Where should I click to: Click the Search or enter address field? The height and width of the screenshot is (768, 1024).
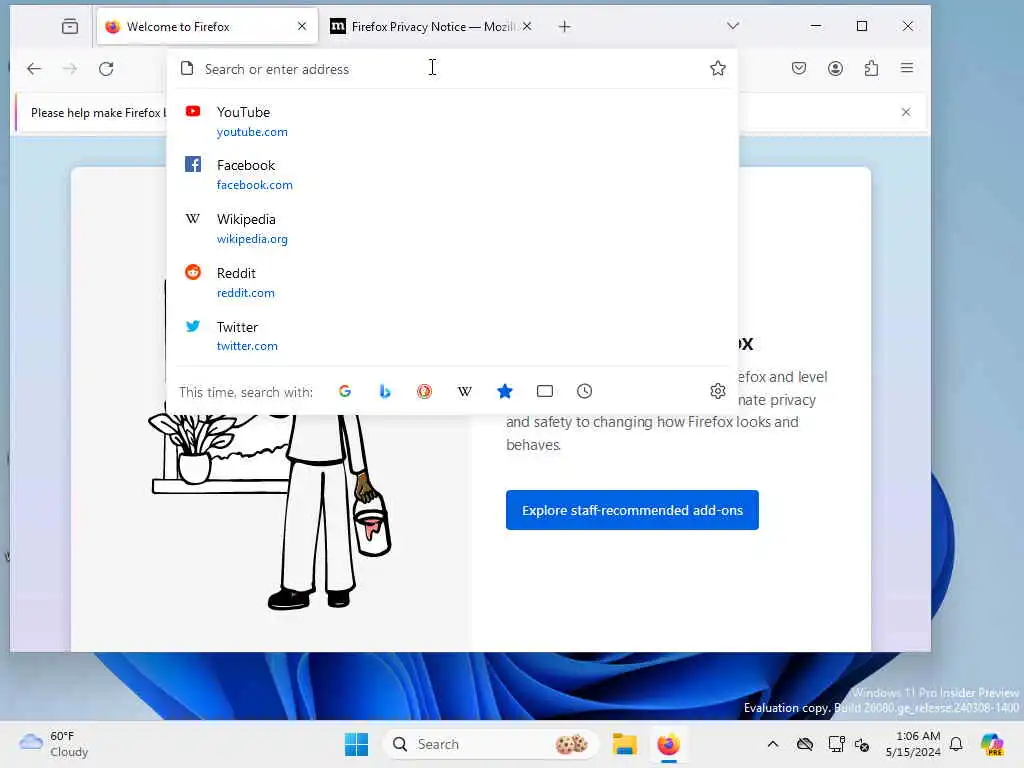(x=451, y=69)
